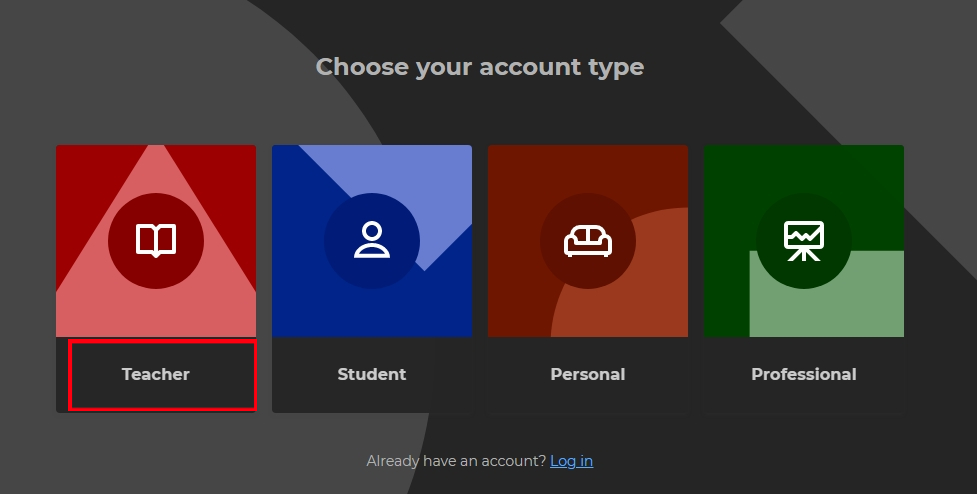Select the Professional account type label
The width and height of the screenshot is (977, 494).
pos(804,374)
